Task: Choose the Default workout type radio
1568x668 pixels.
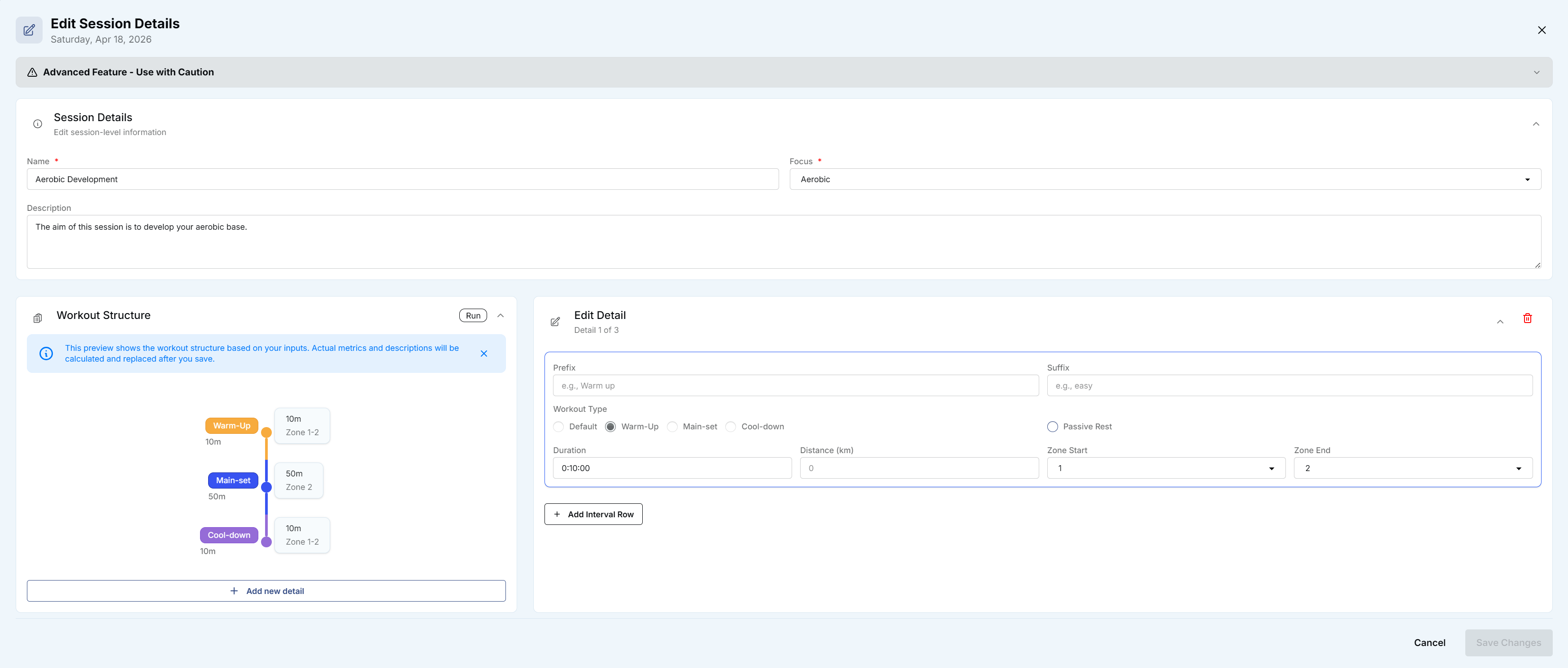Action: click(558, 426)
